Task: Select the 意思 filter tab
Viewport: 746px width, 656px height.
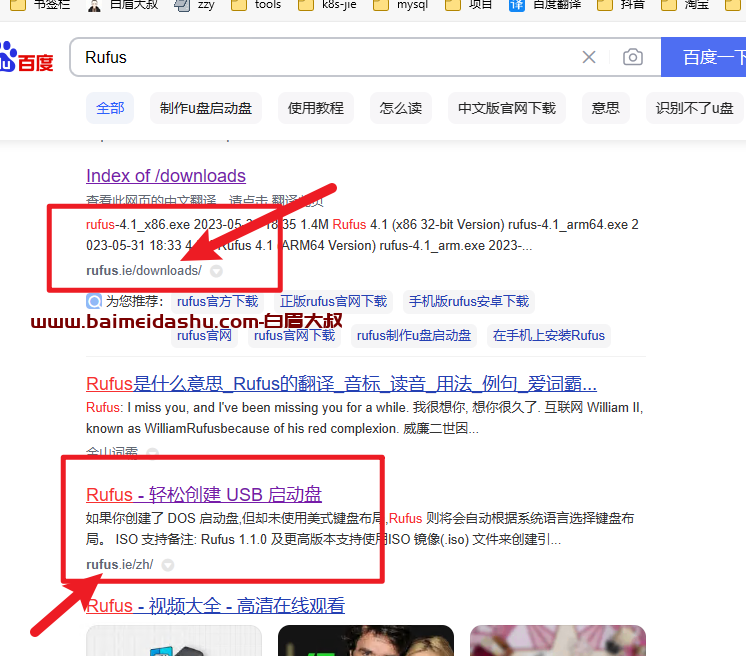Action: coord(605,108)
